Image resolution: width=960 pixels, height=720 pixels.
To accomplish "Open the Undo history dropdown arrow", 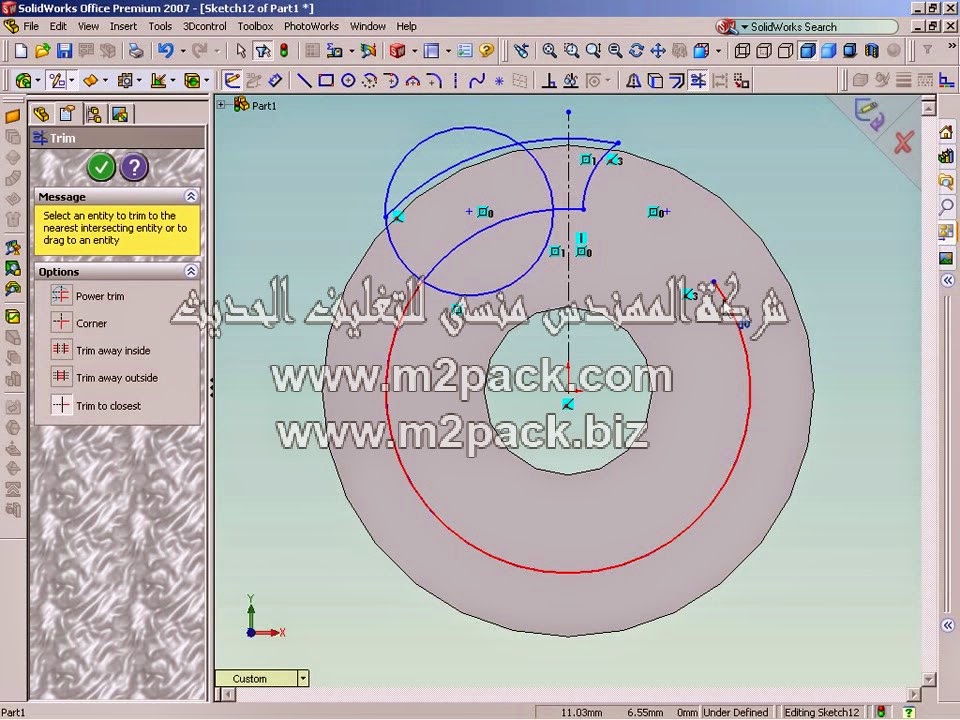I will (x=182, y=51).
